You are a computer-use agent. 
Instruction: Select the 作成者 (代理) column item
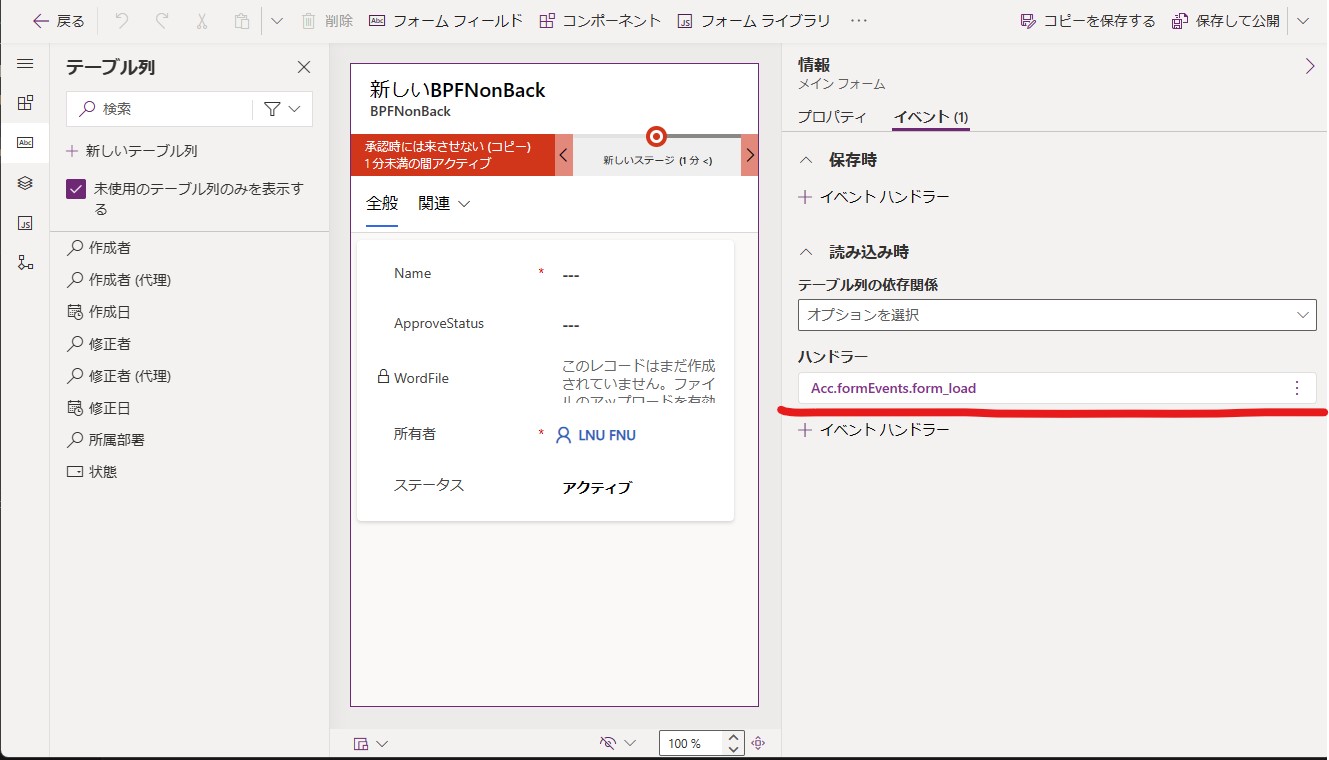coord(119,280)
